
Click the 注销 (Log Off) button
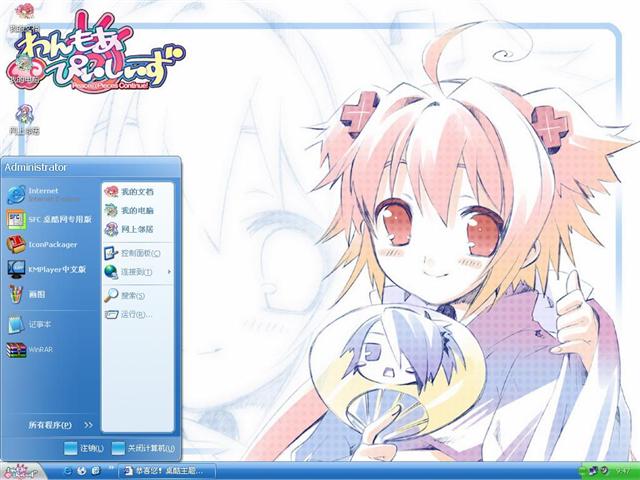coord(84,448)
